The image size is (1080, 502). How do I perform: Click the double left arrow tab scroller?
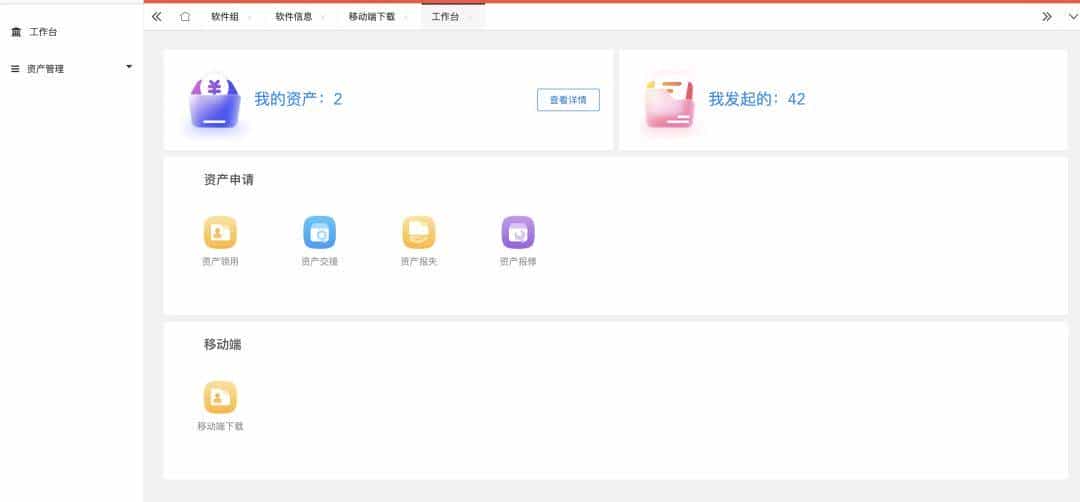tap(156, 17)
